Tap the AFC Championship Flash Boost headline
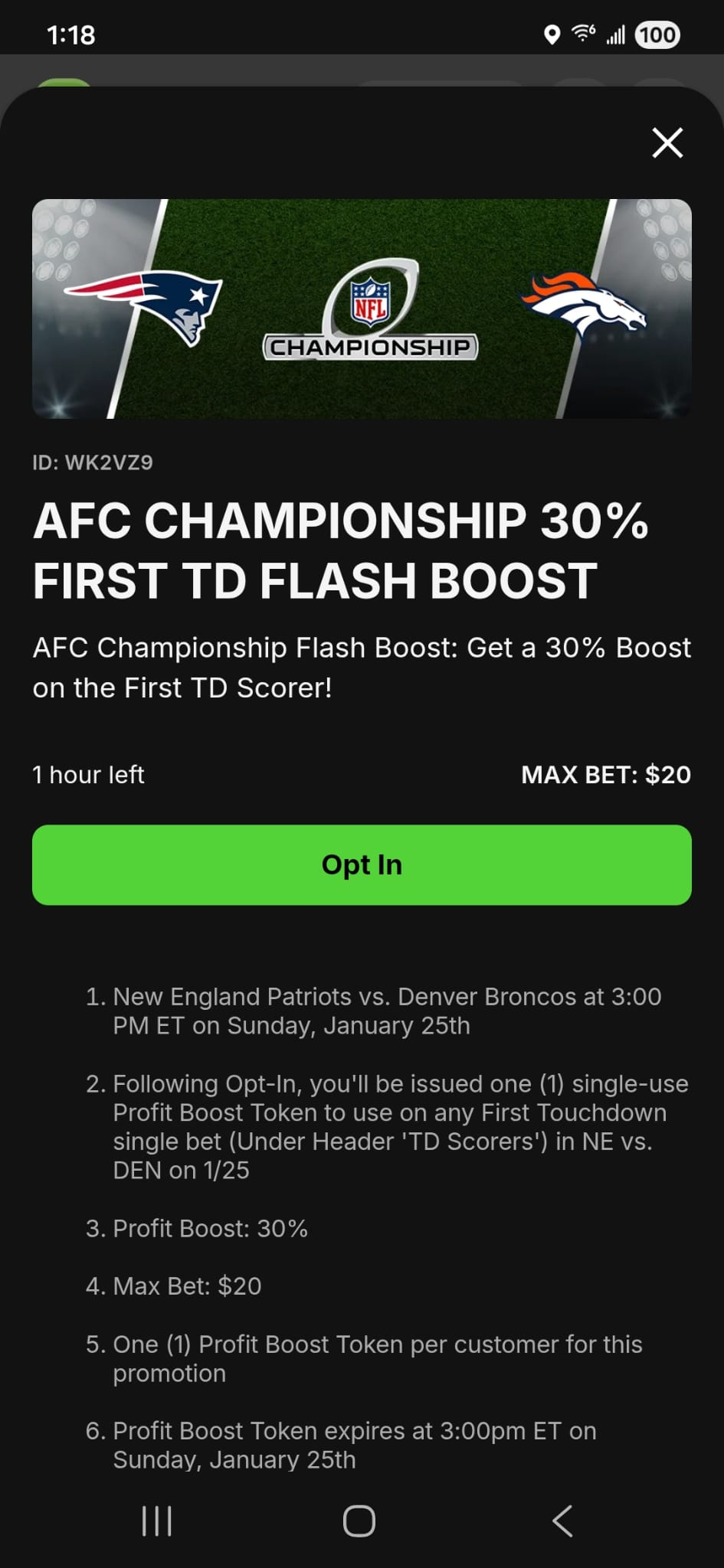The image size is (724, 1568). (x=340, y=550)
